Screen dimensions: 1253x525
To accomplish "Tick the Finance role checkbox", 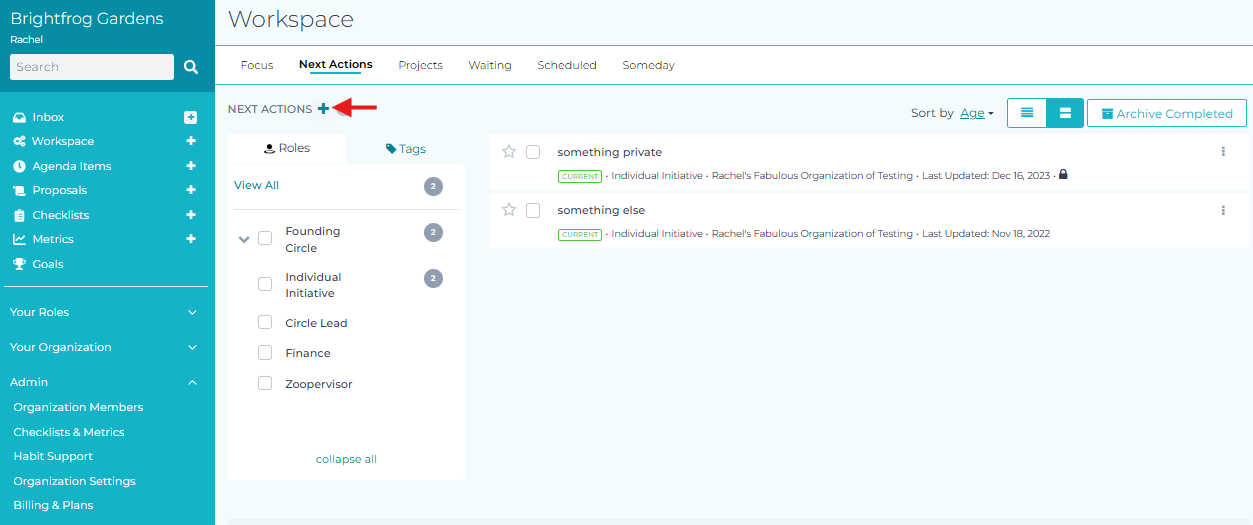I will pyautogui.click(x=265, y=353).
